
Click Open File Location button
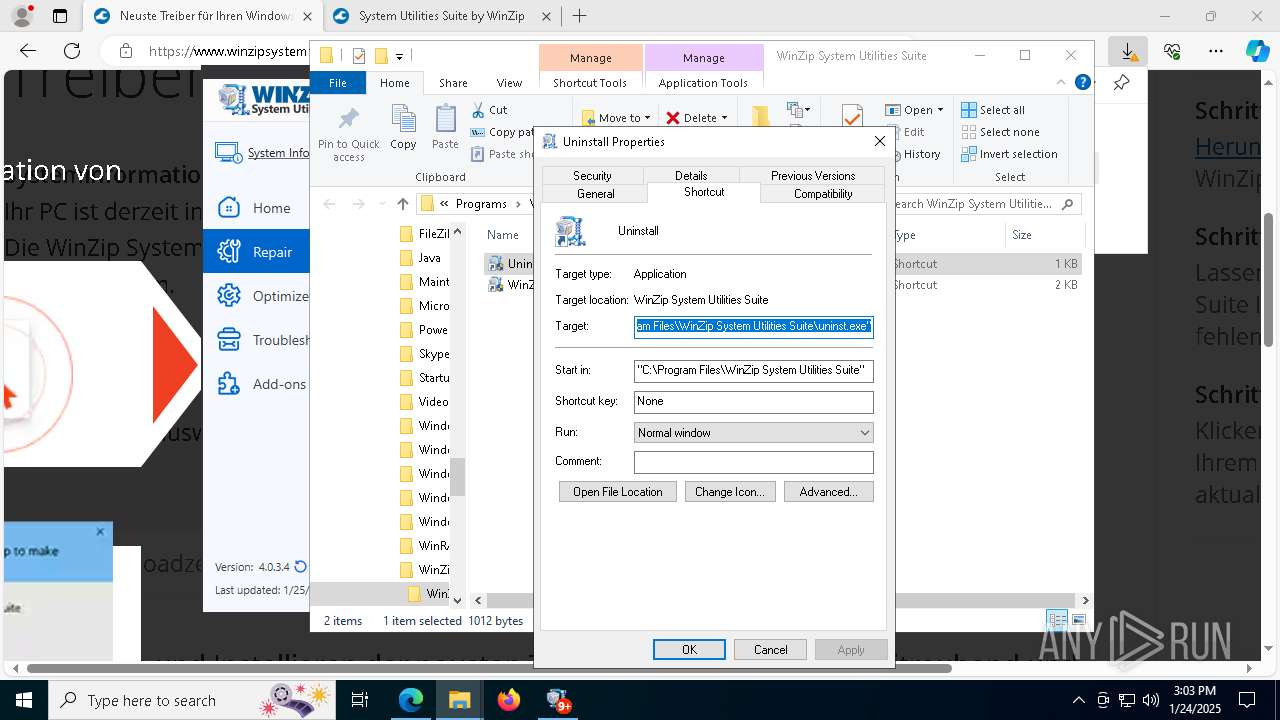[617, 492]
